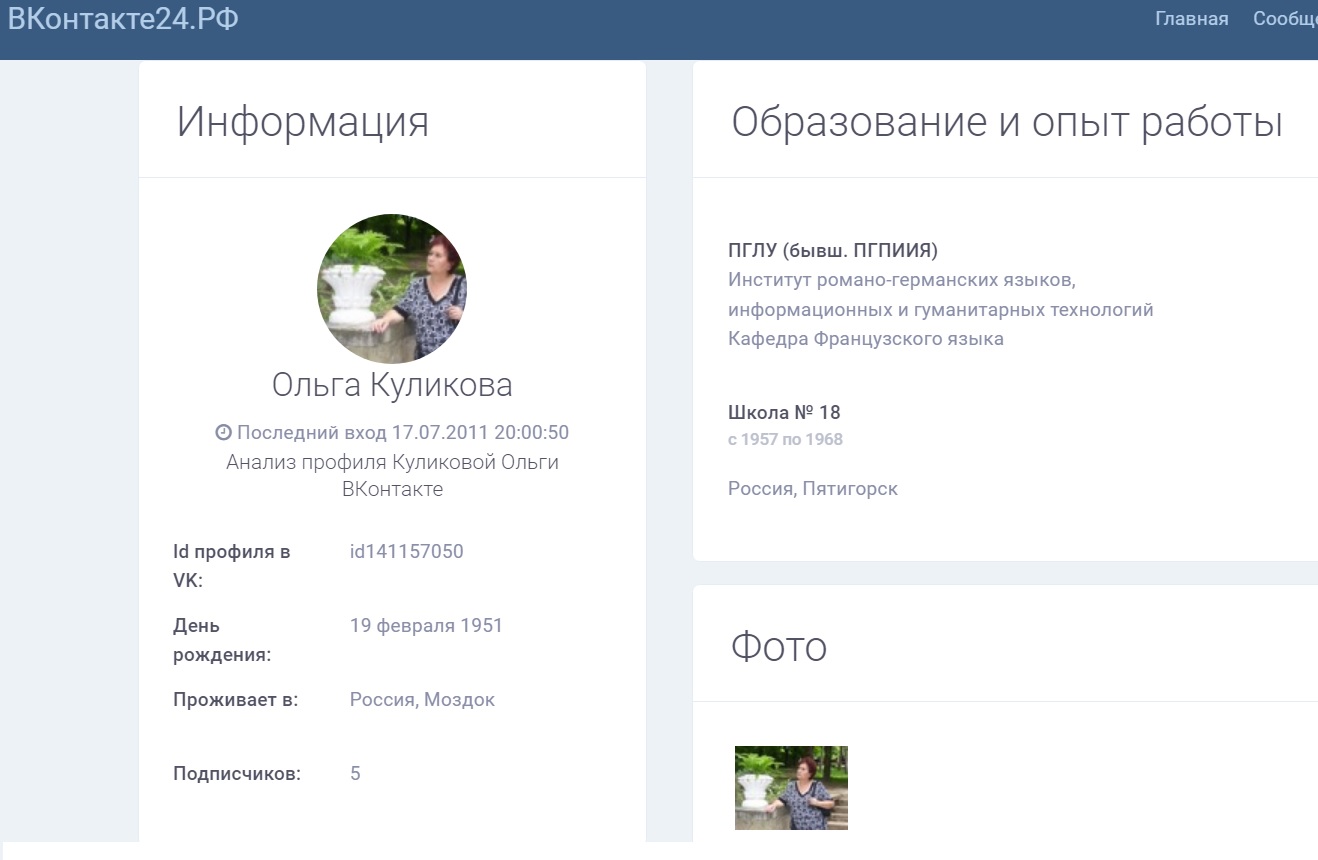Click the Последний вход 17.07.2011 timestamp
1318x860 pixels.
point(403,433)
